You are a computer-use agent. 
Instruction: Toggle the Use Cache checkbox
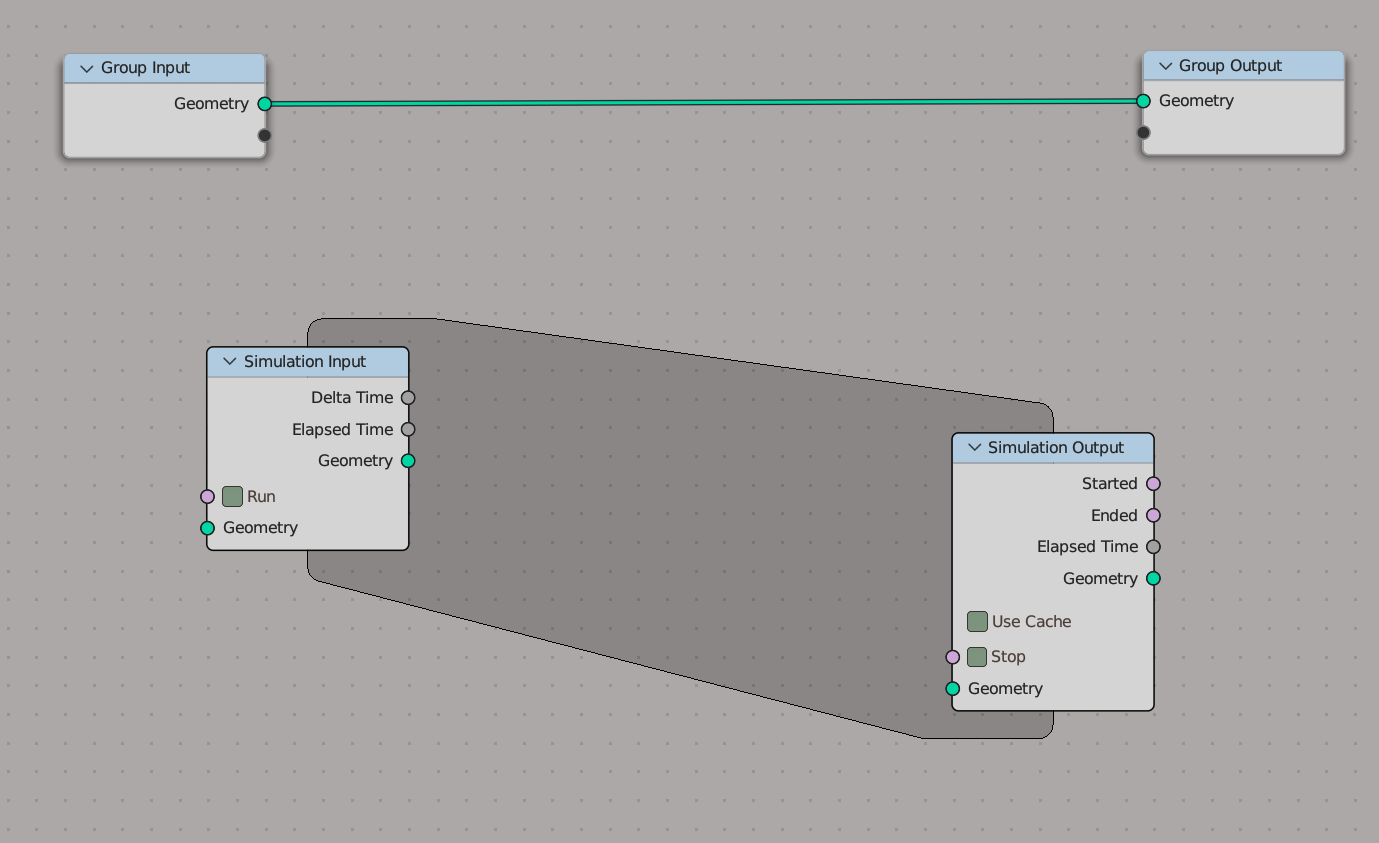(x=978, y=622)
